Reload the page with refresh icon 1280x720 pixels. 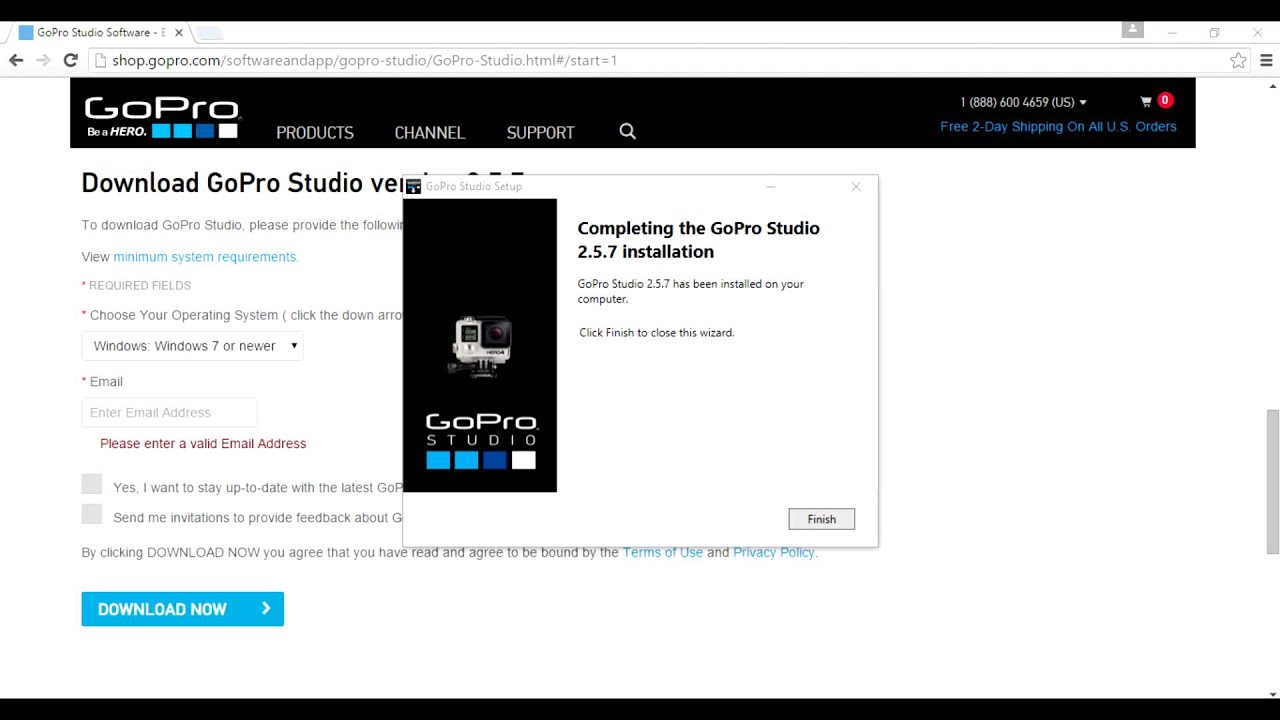[70, 60]
